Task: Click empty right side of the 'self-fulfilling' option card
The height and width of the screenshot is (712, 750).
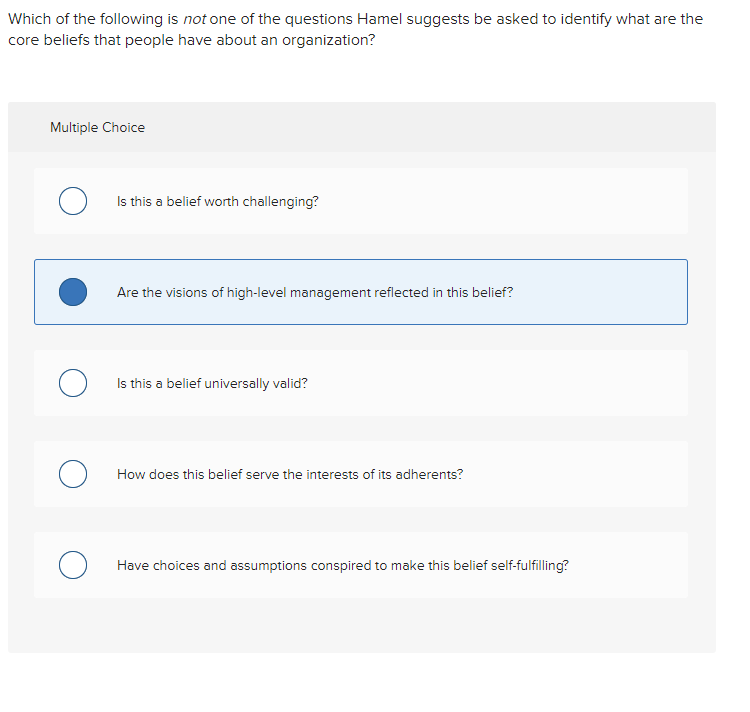Action: (x=630, y=565)
